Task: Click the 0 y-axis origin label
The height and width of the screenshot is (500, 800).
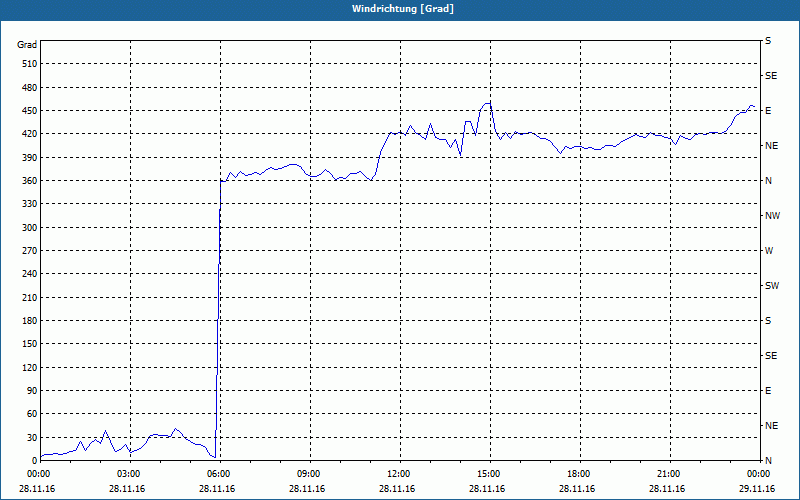Action: (35, 461)
